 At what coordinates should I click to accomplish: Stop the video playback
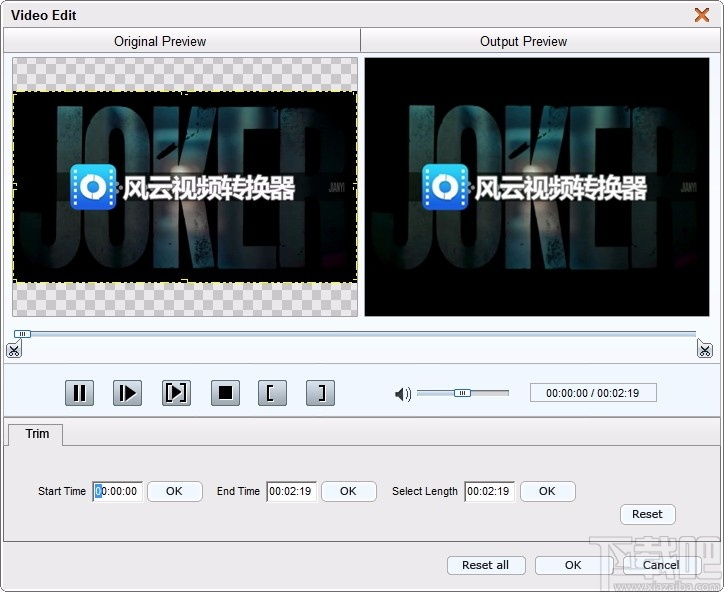[225, 393]
